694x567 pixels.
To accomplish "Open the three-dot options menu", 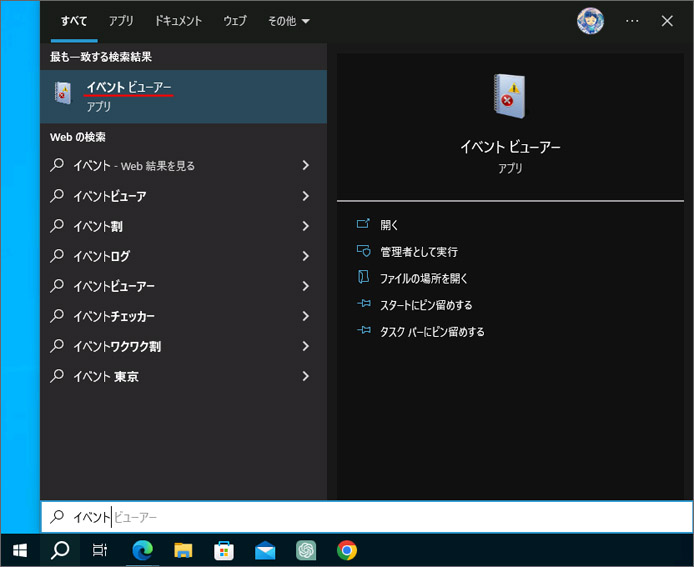I will 632,21.
